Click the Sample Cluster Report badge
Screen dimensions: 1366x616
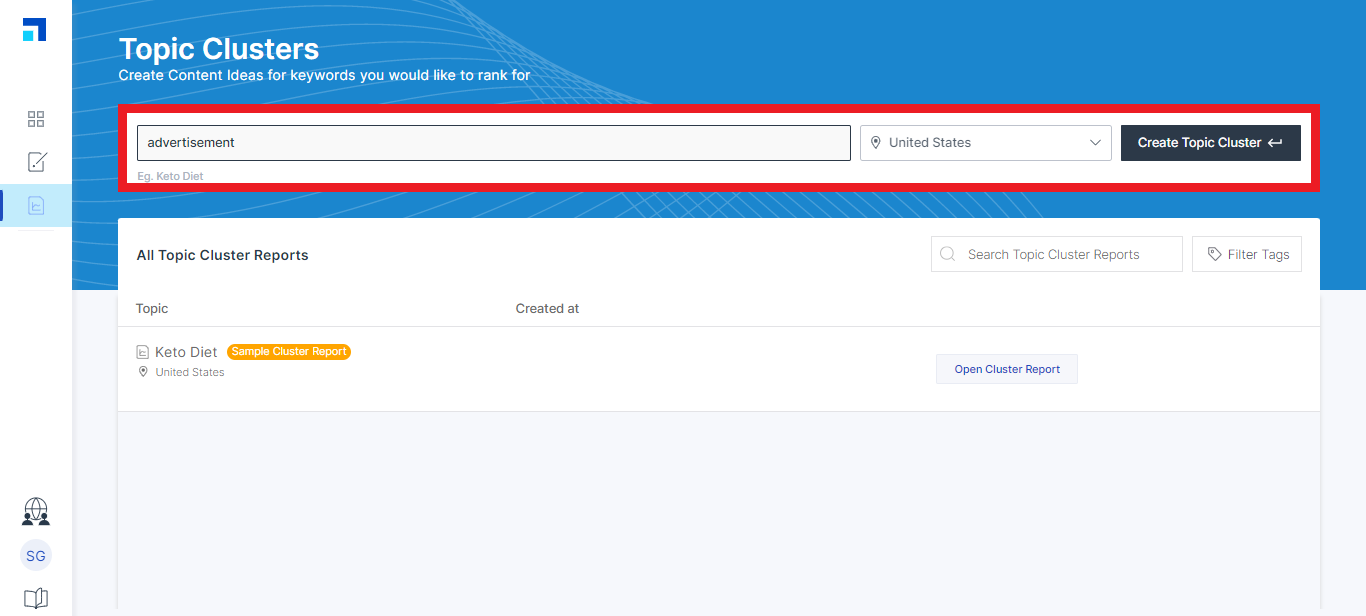(x=289, y=352)
